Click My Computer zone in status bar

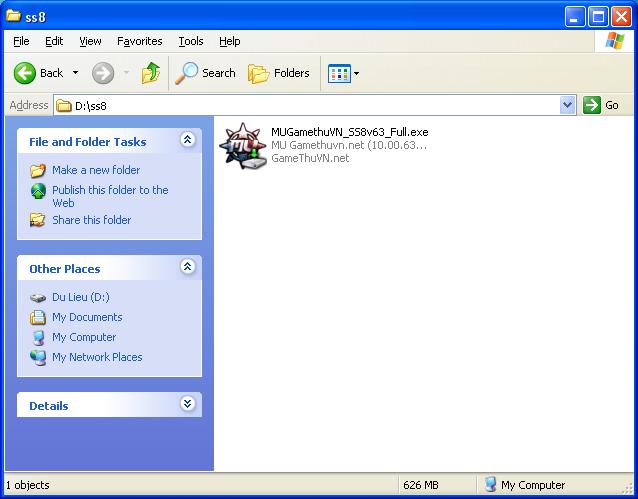coord(525,485)
